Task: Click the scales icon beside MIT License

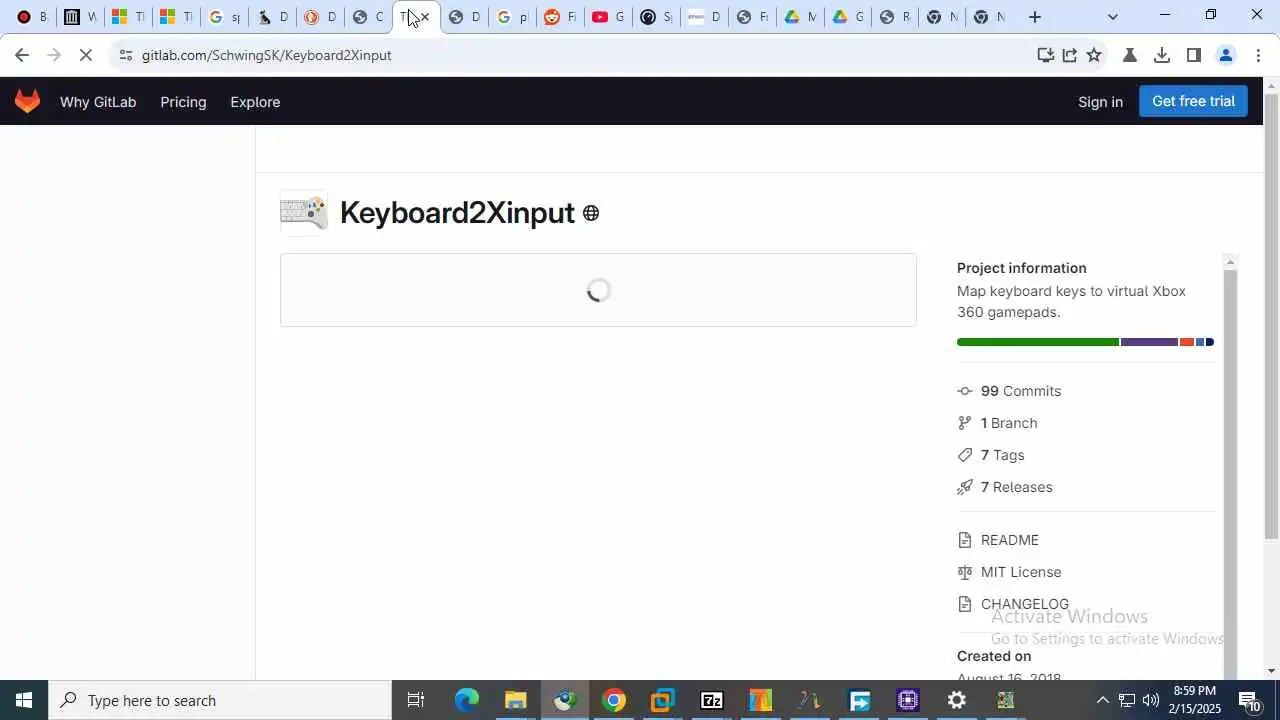Action: (x=964, y=572)
